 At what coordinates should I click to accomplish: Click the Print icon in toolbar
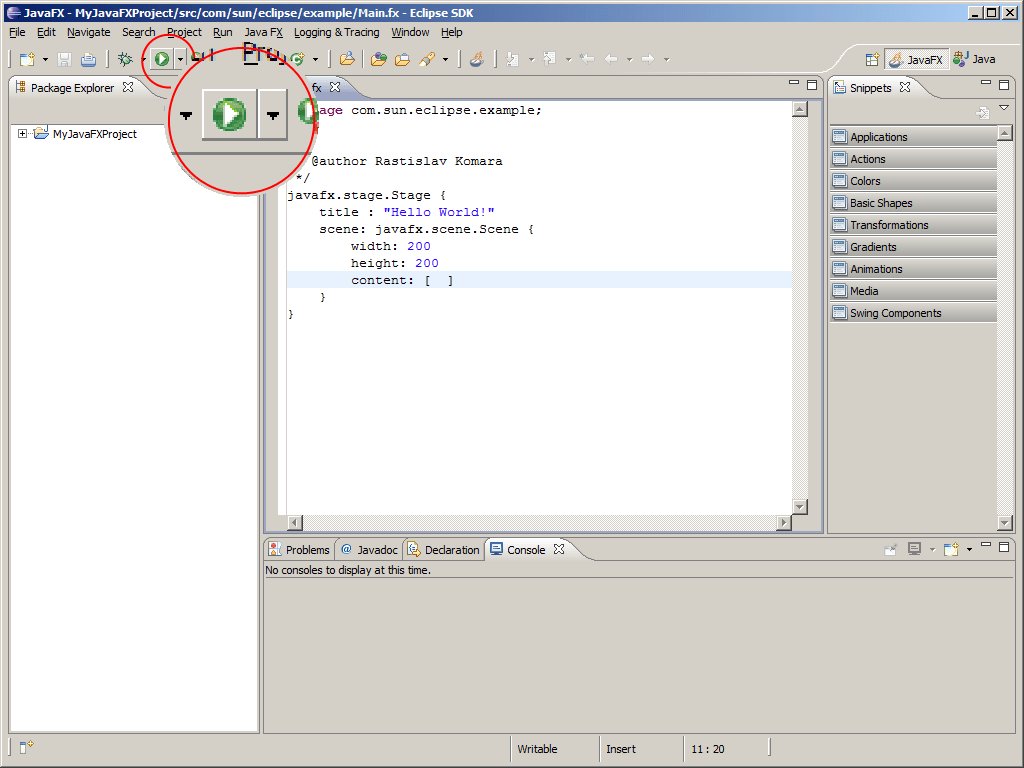tap(89, 60)
